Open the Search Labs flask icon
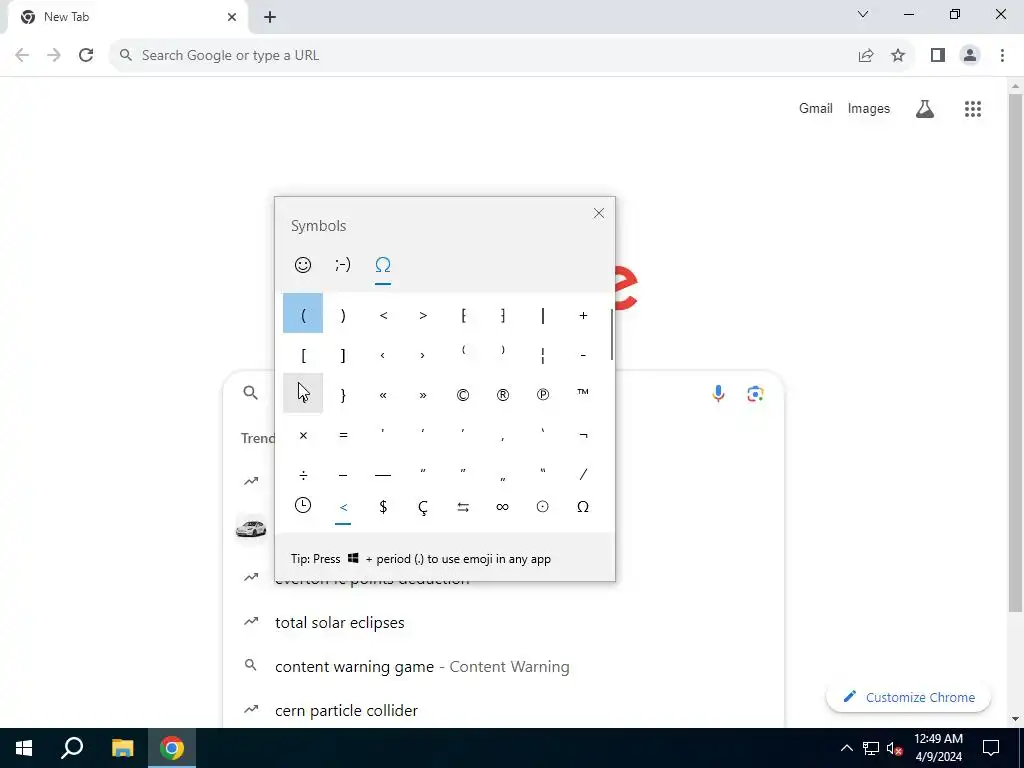 tap(925, 109)
